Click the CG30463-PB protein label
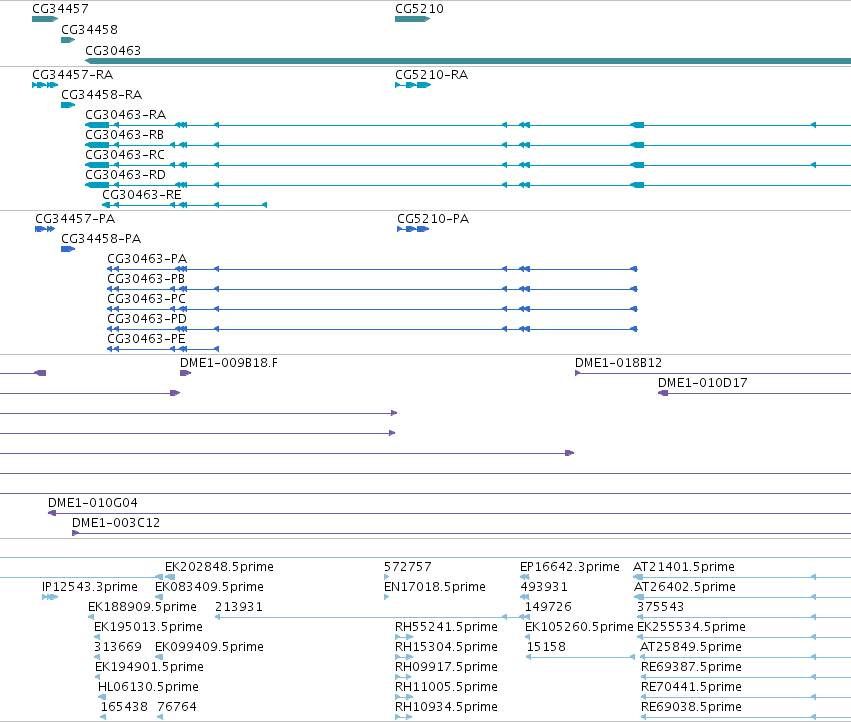851x722 pixels. click(146, 278)
